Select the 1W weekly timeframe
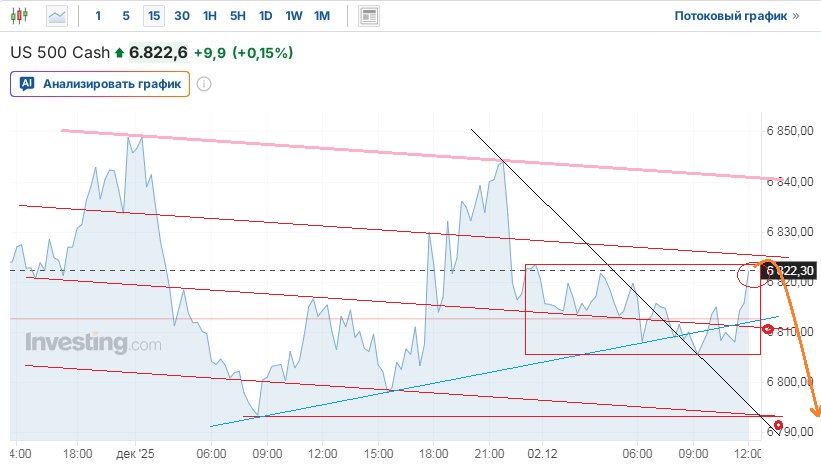This screenshot has height=465, width=821. tap(294, 16)
